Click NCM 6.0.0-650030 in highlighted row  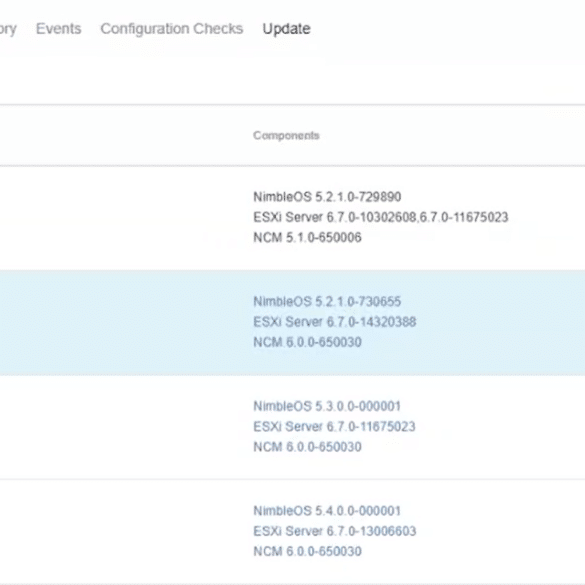pyautogui.click(x=307, y=342)
